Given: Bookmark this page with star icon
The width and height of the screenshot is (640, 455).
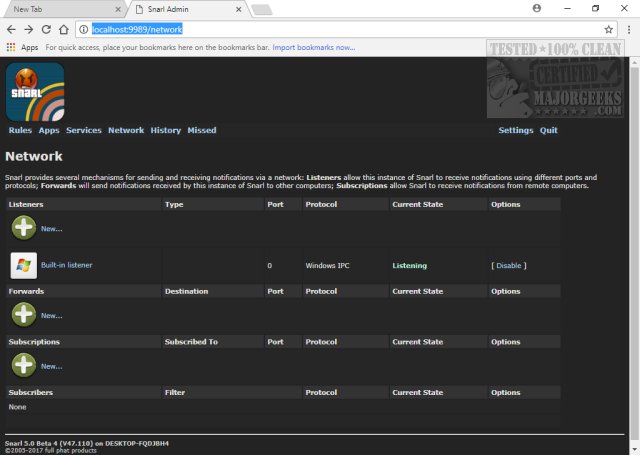Looking at the screenshot, I should click(x=609, y=29).
